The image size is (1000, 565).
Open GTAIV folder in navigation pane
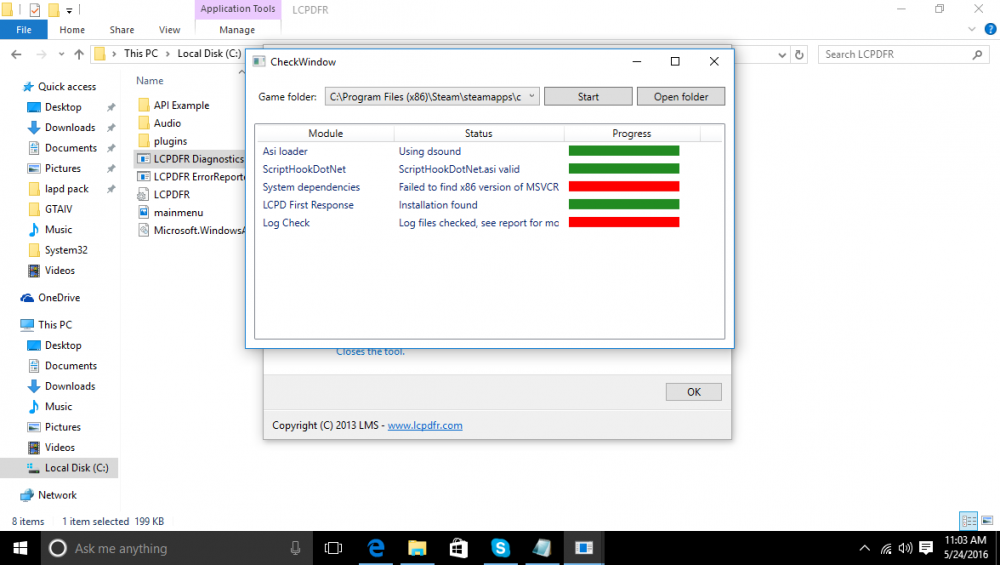(58, 209)
